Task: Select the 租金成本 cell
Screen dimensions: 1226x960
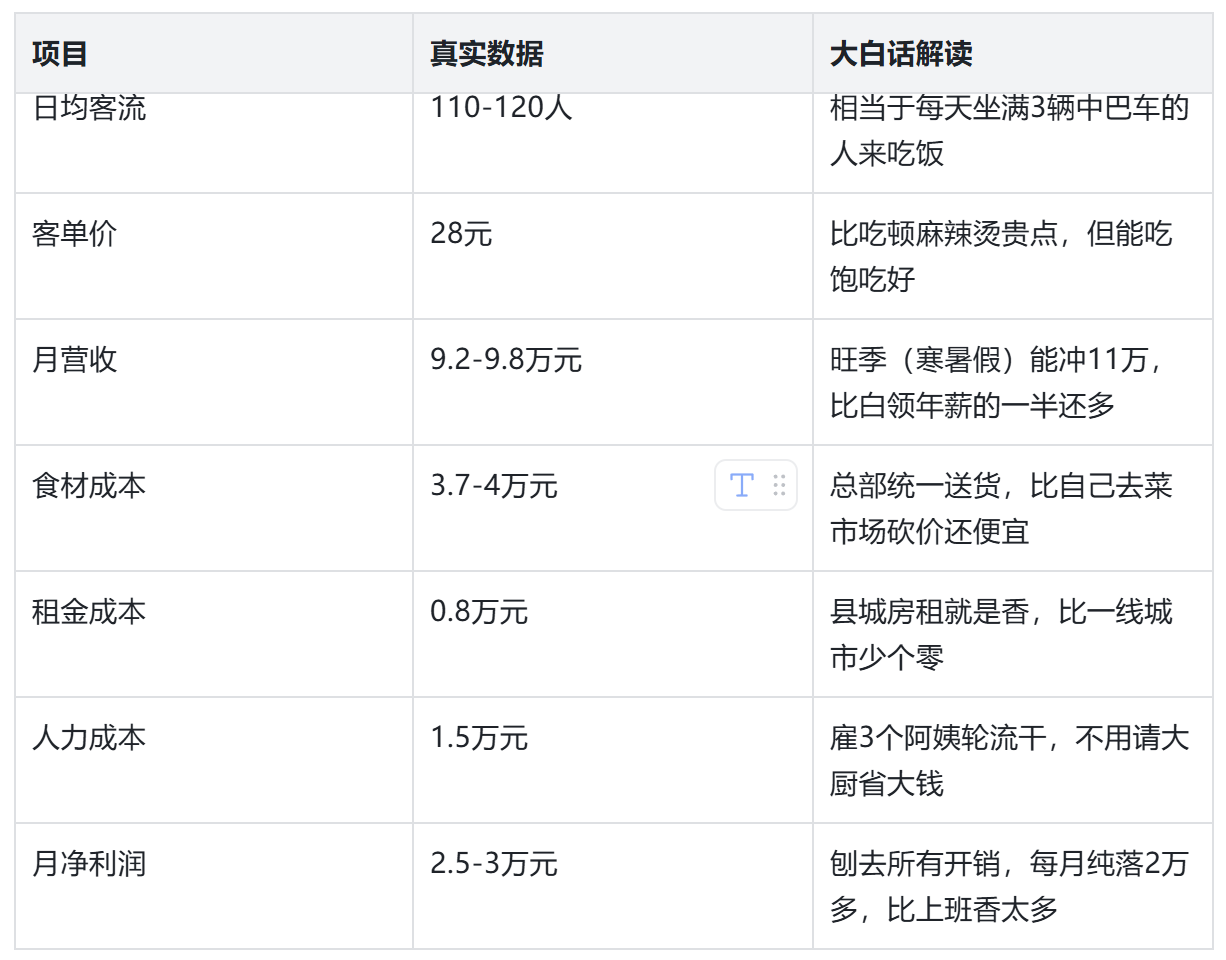Action: [x=89, y=612]
